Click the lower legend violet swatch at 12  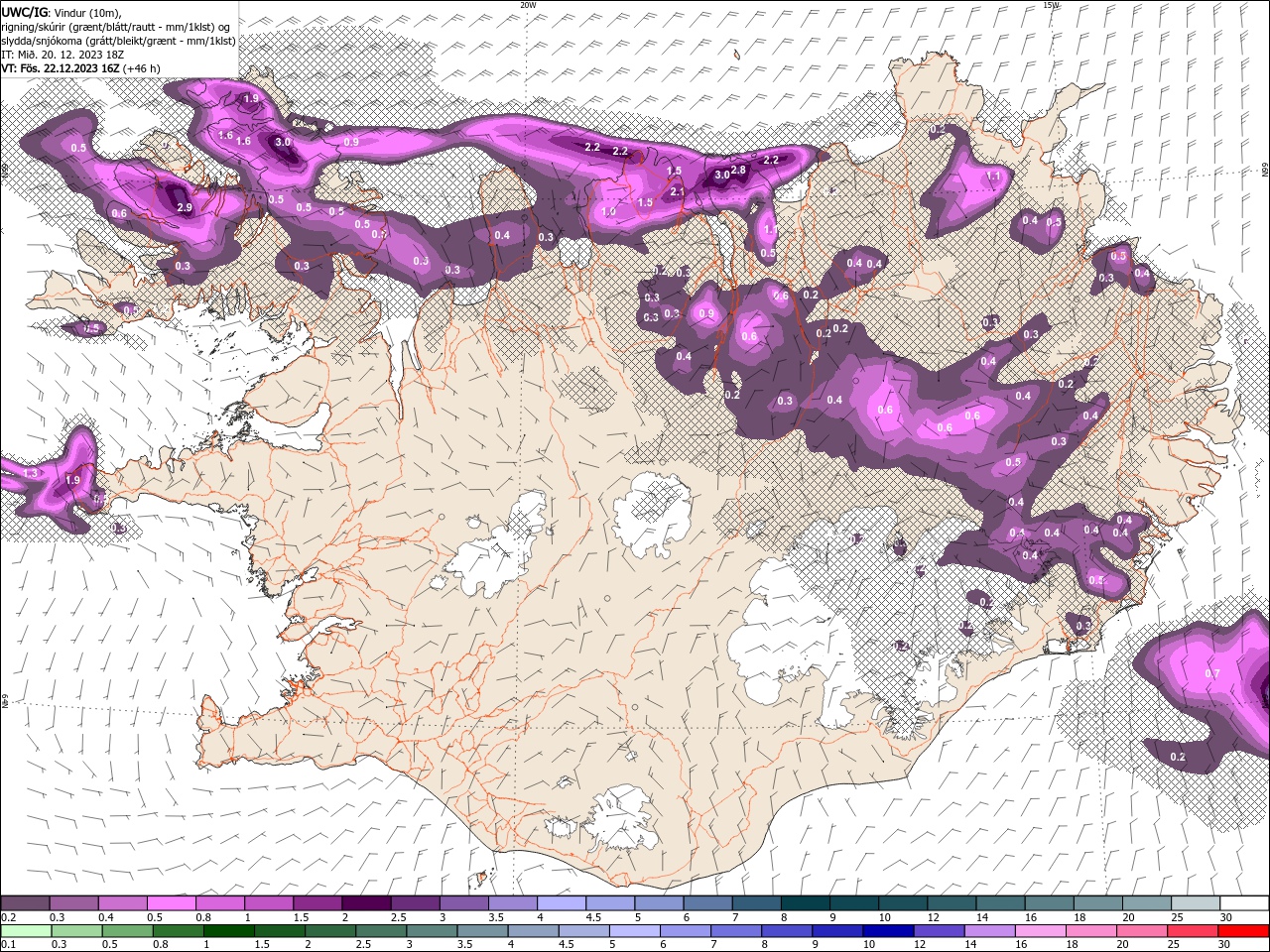click(x=938, y=931)
